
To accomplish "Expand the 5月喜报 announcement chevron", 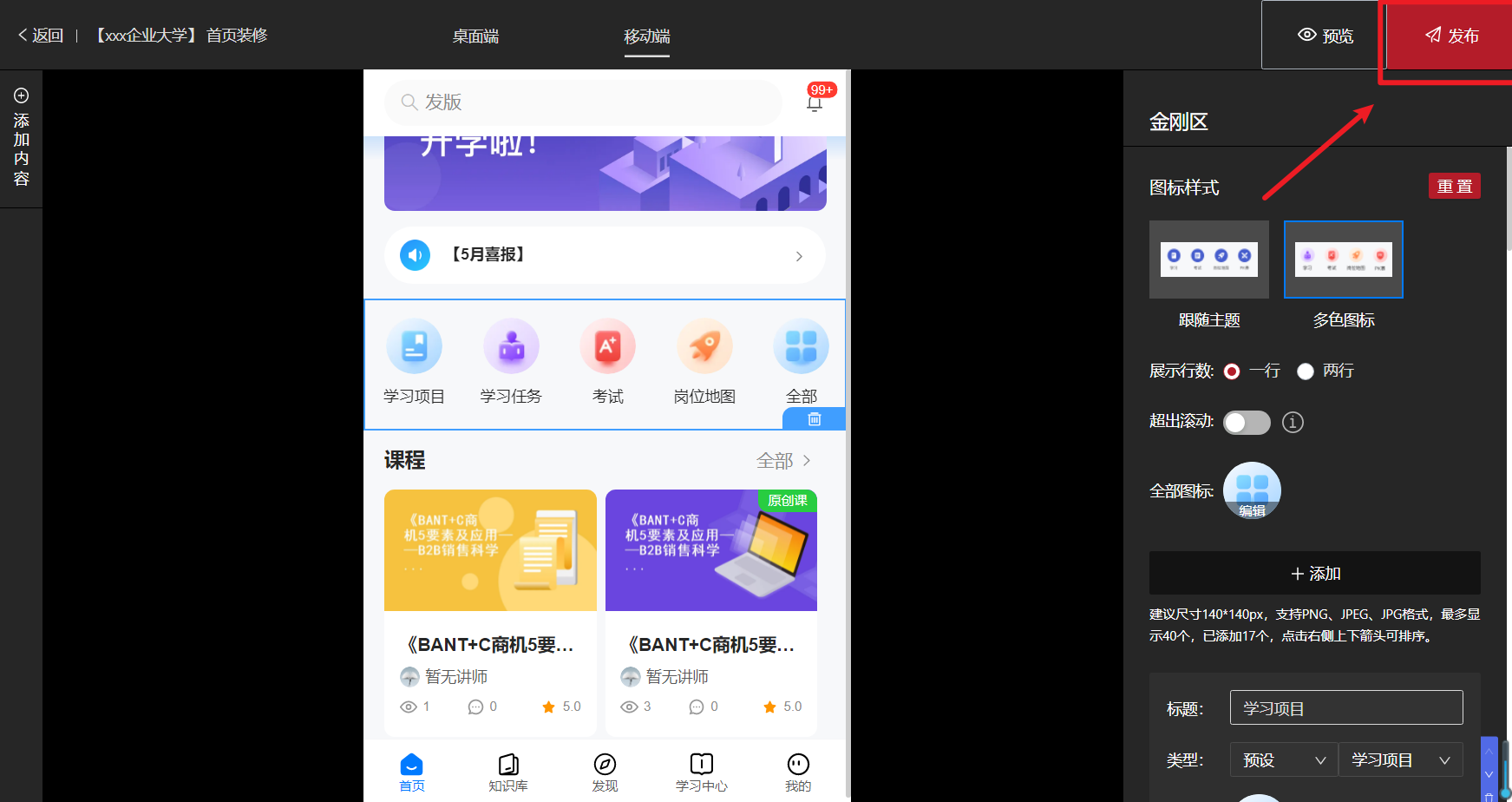I will point(799,256).
